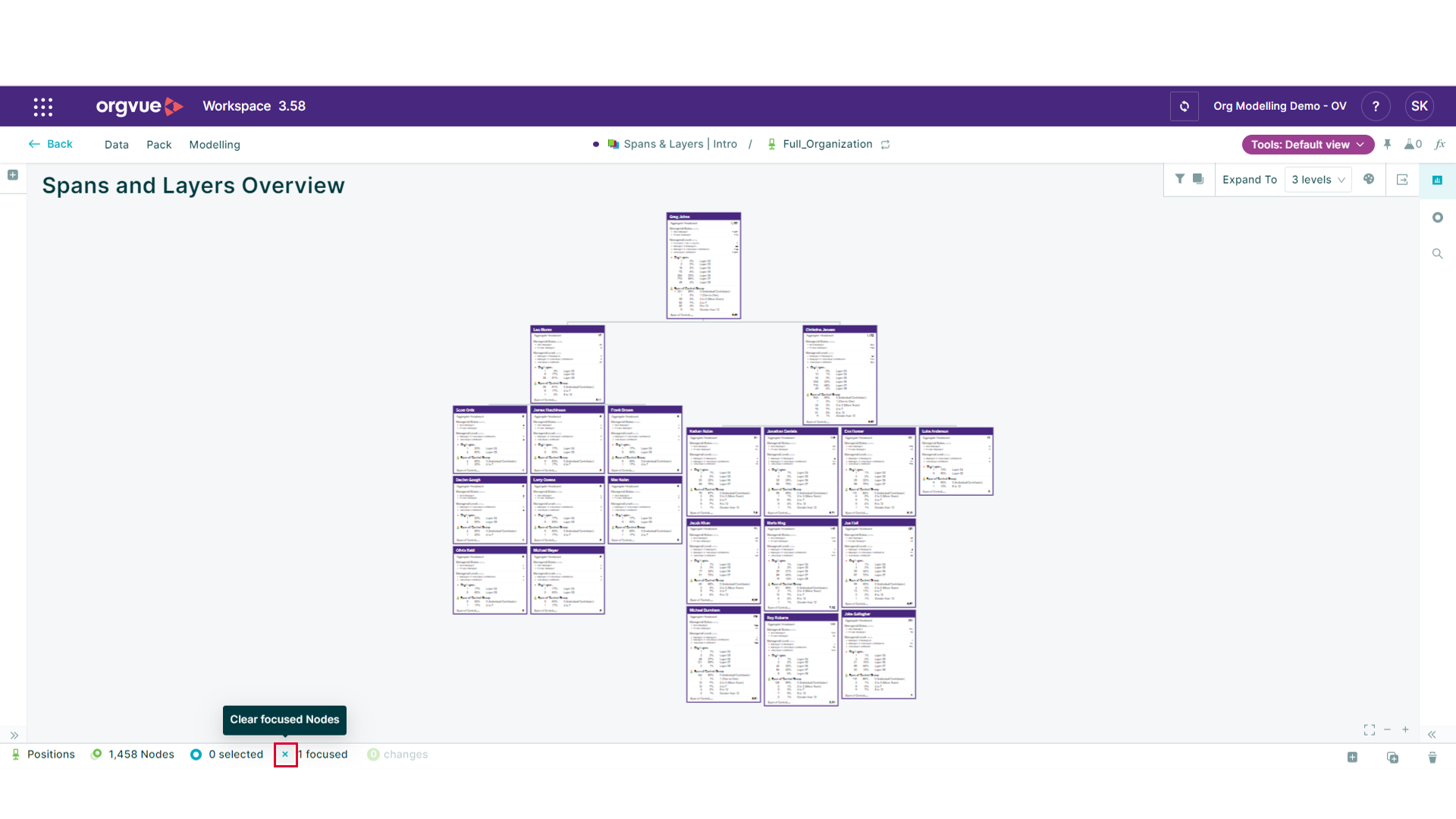Click the 1 focused status text
Image resolution: width=1456 pixels, height=819 pixels.
click(323, 755)
